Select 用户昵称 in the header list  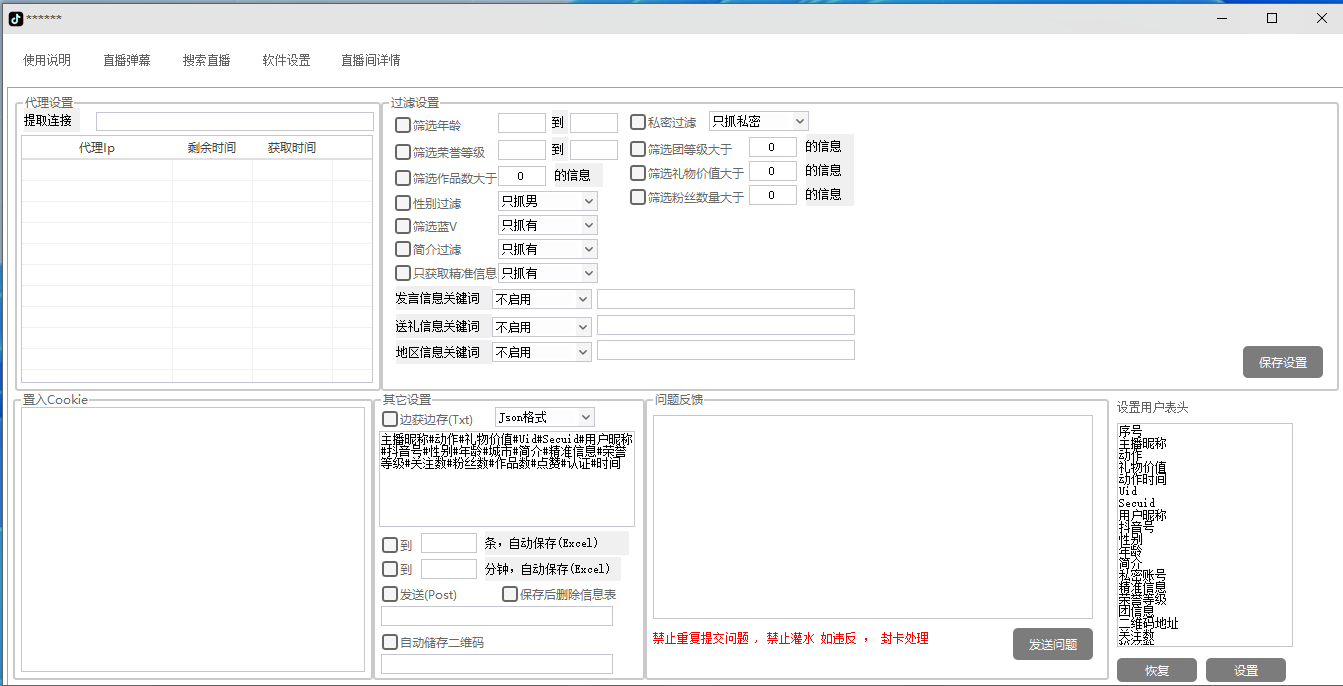[x=1141, y=515]
